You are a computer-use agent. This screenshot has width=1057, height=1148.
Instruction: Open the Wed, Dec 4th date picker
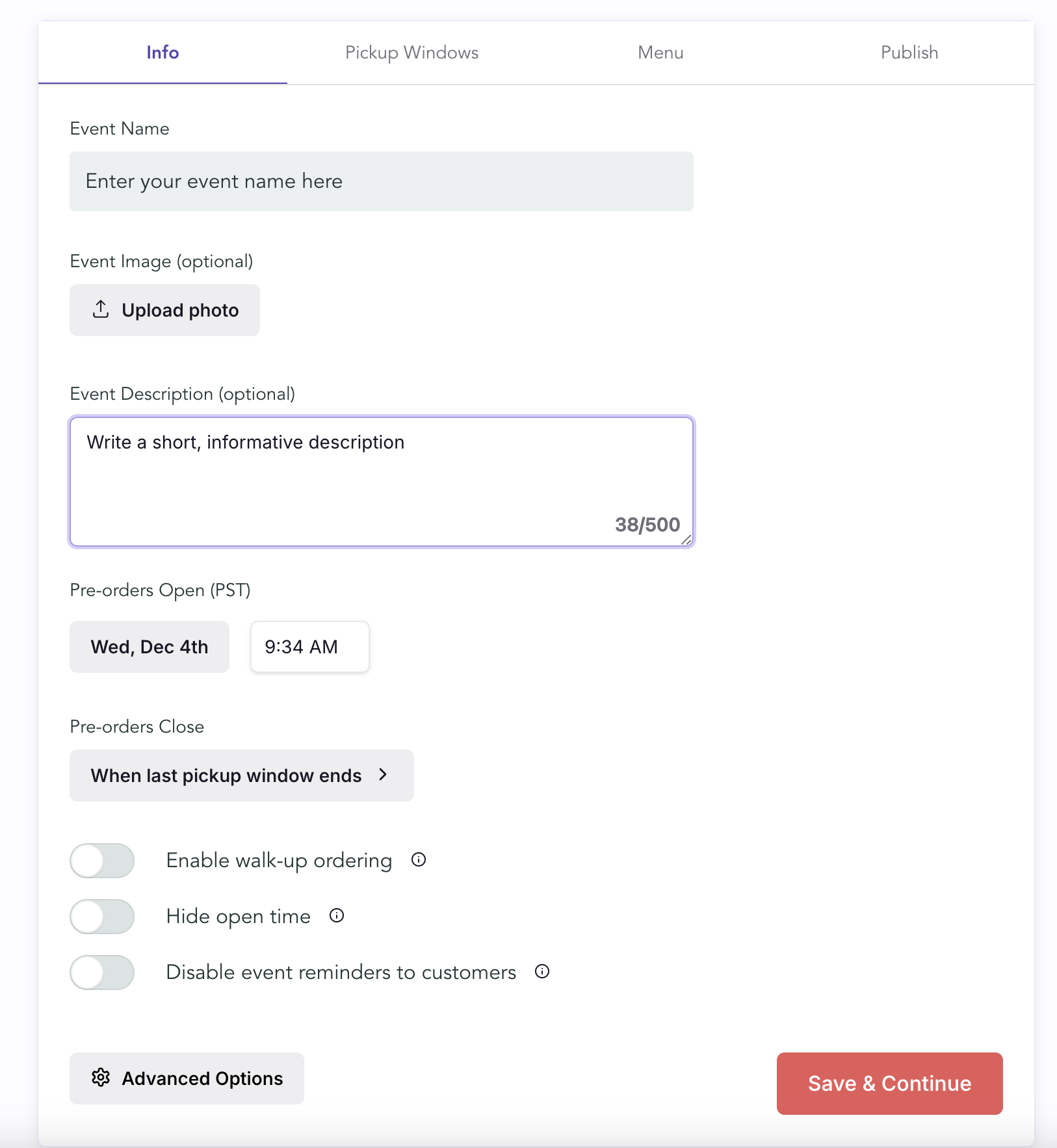150,647
